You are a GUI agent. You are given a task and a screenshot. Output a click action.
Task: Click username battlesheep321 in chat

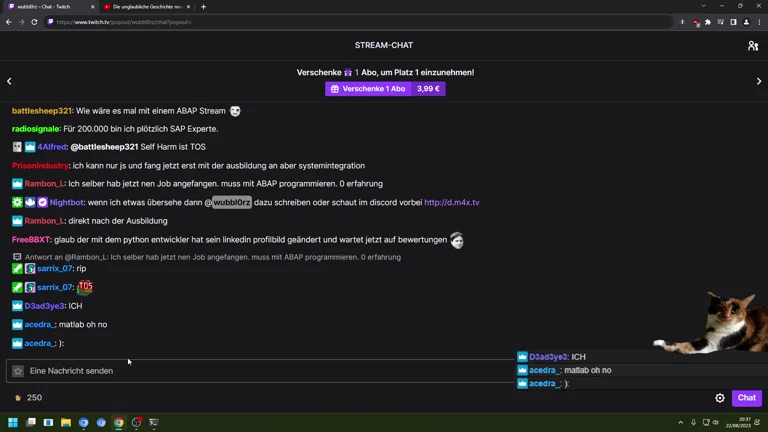pyautogui.click(x=42, y=111)
